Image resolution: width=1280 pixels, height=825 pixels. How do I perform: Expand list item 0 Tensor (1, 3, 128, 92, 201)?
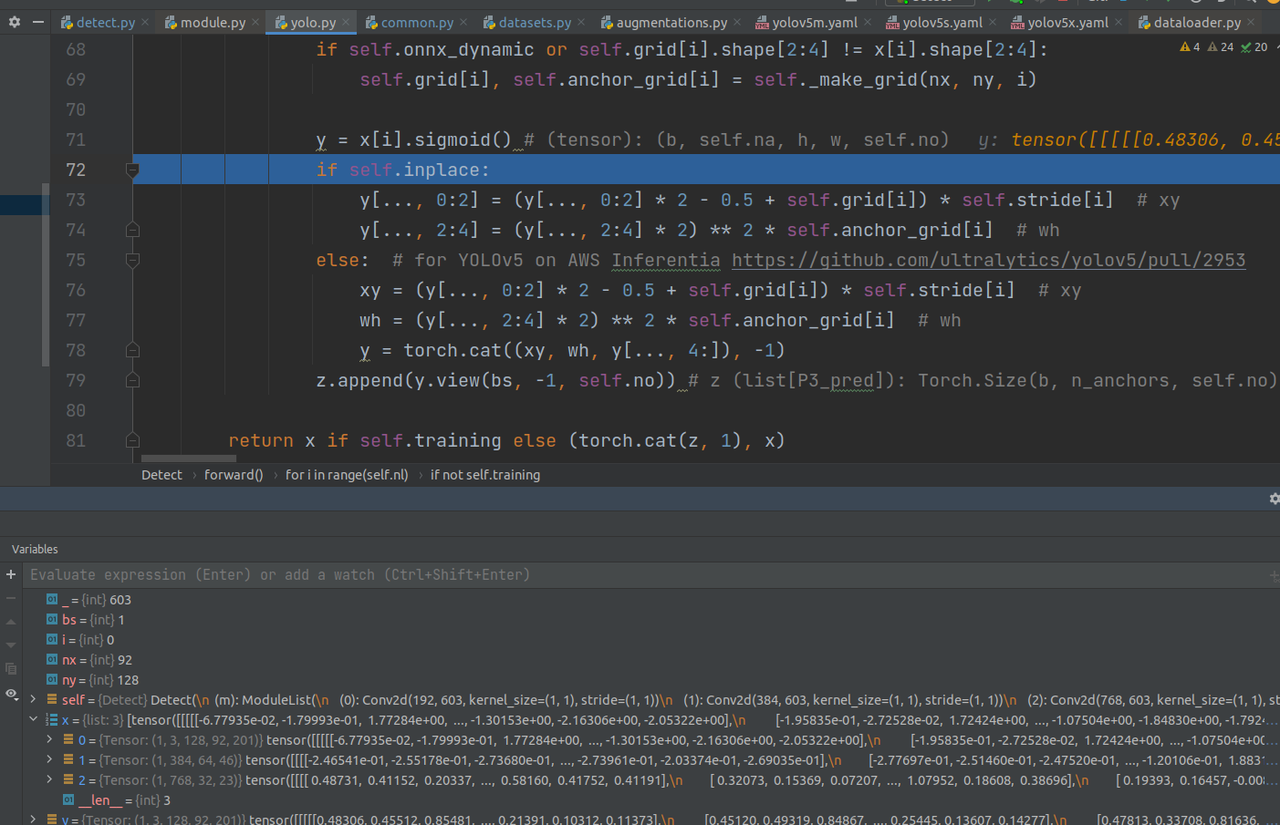(51, 740)
